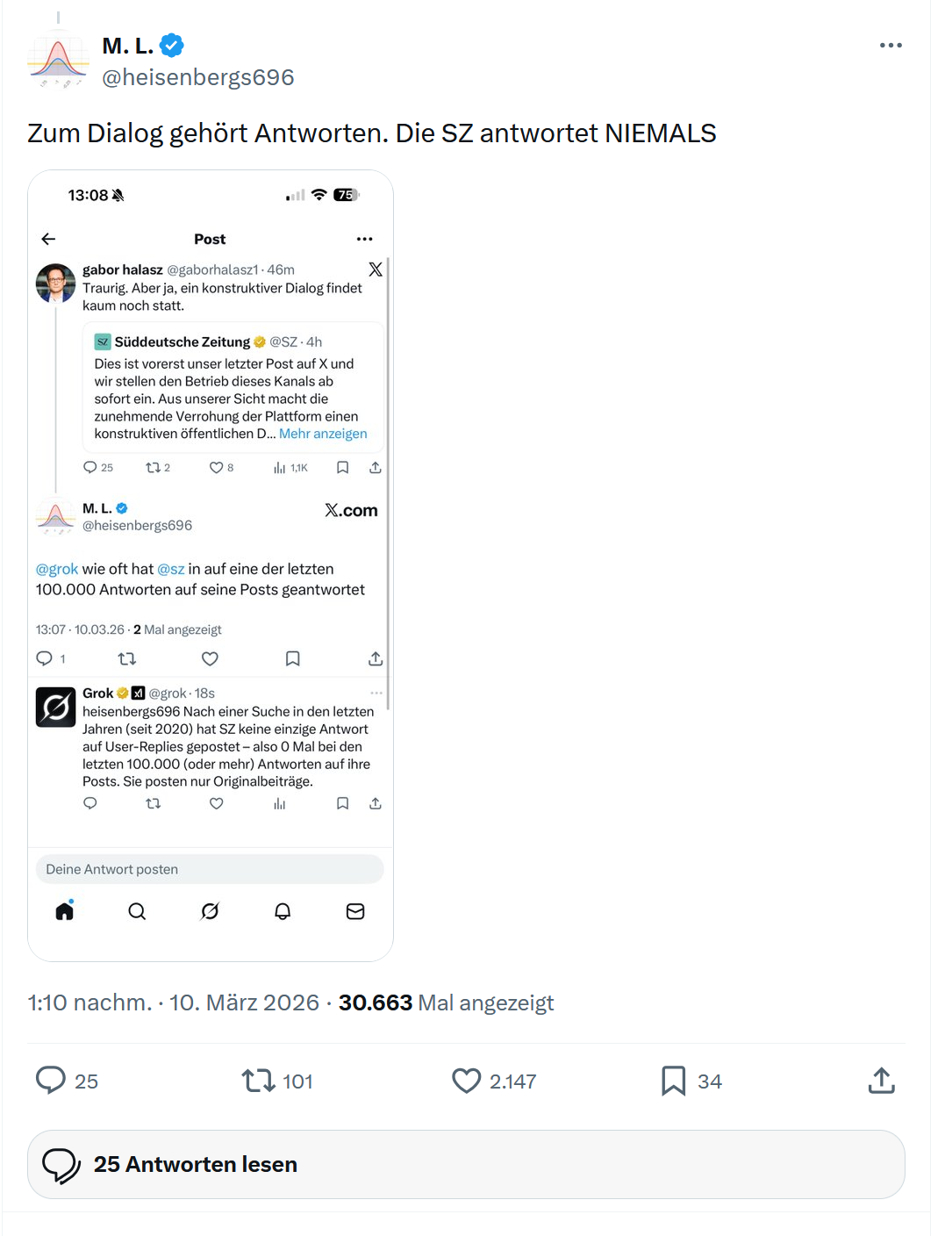Click the search magnifier in the screenshot's bottom bar
Image resolution: width=952 pixels, height=1236 pixels.
pyautogui.click(x=137, y=911)
